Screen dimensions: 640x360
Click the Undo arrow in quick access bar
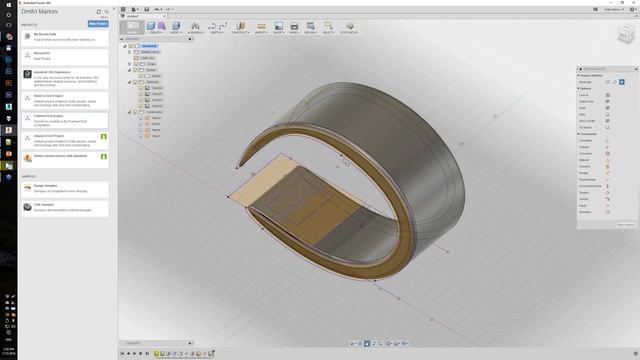158,9
